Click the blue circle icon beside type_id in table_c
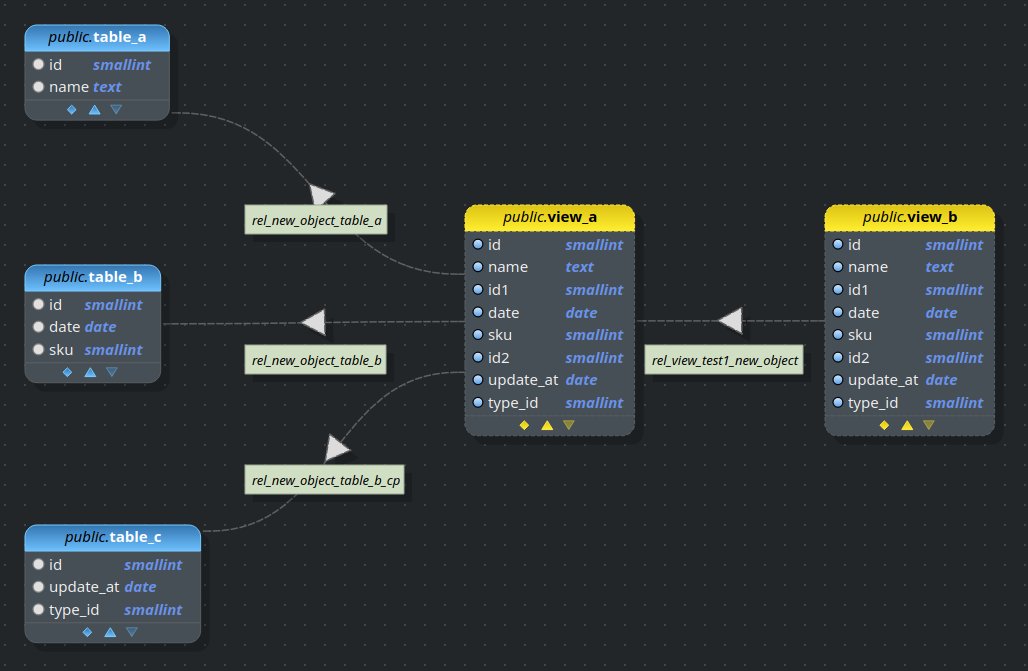 pos(41,609)
